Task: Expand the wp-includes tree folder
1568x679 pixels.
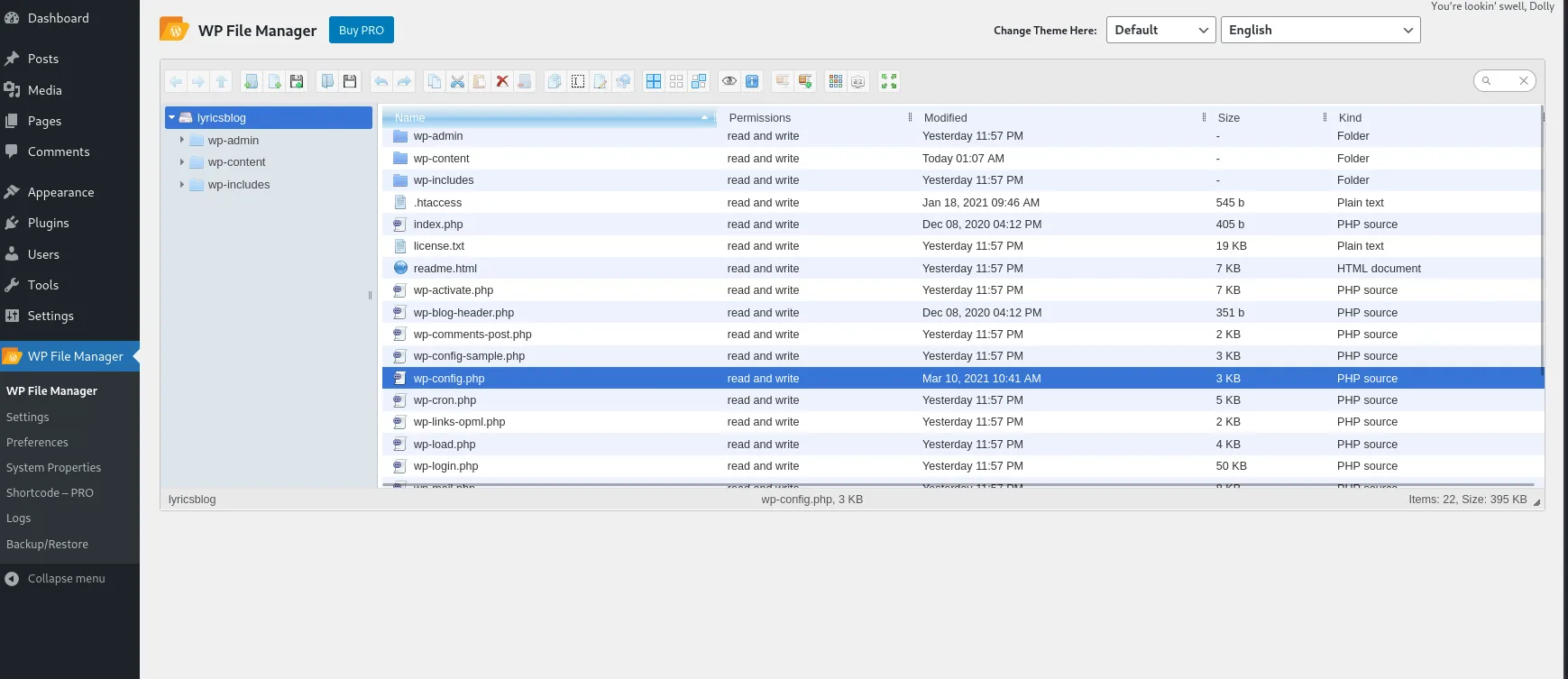Action: coord(182,185)
